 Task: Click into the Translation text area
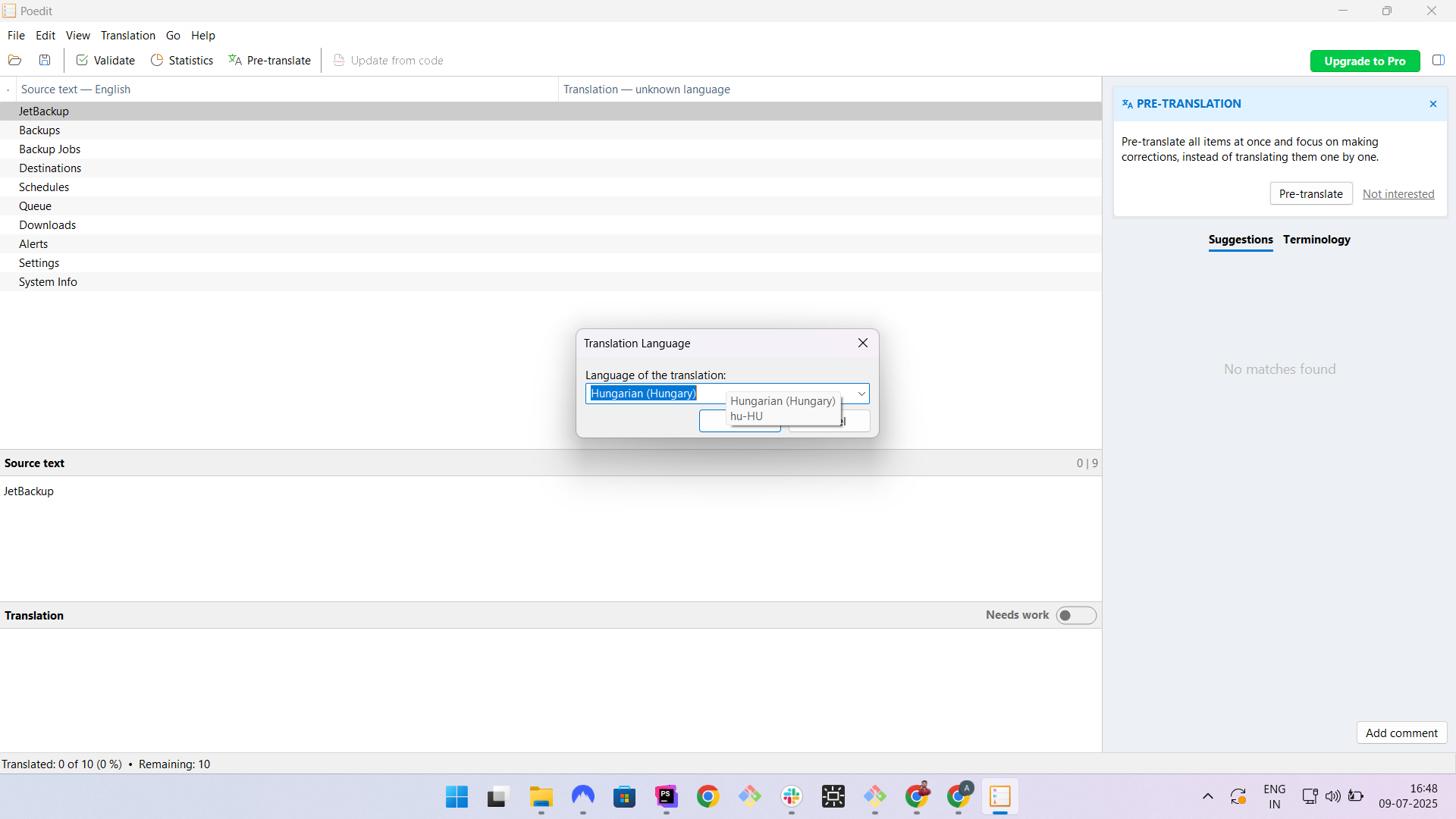551,689
